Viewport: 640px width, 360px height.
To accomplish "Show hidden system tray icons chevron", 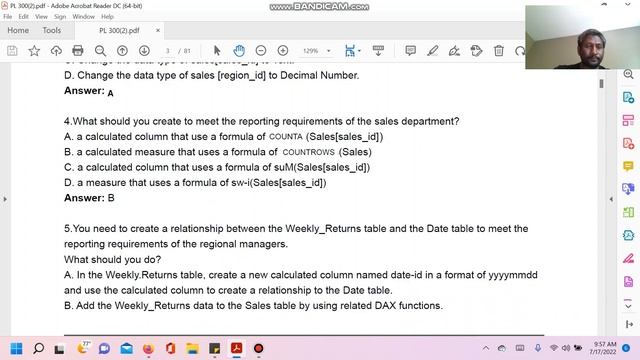I will 486,349.
